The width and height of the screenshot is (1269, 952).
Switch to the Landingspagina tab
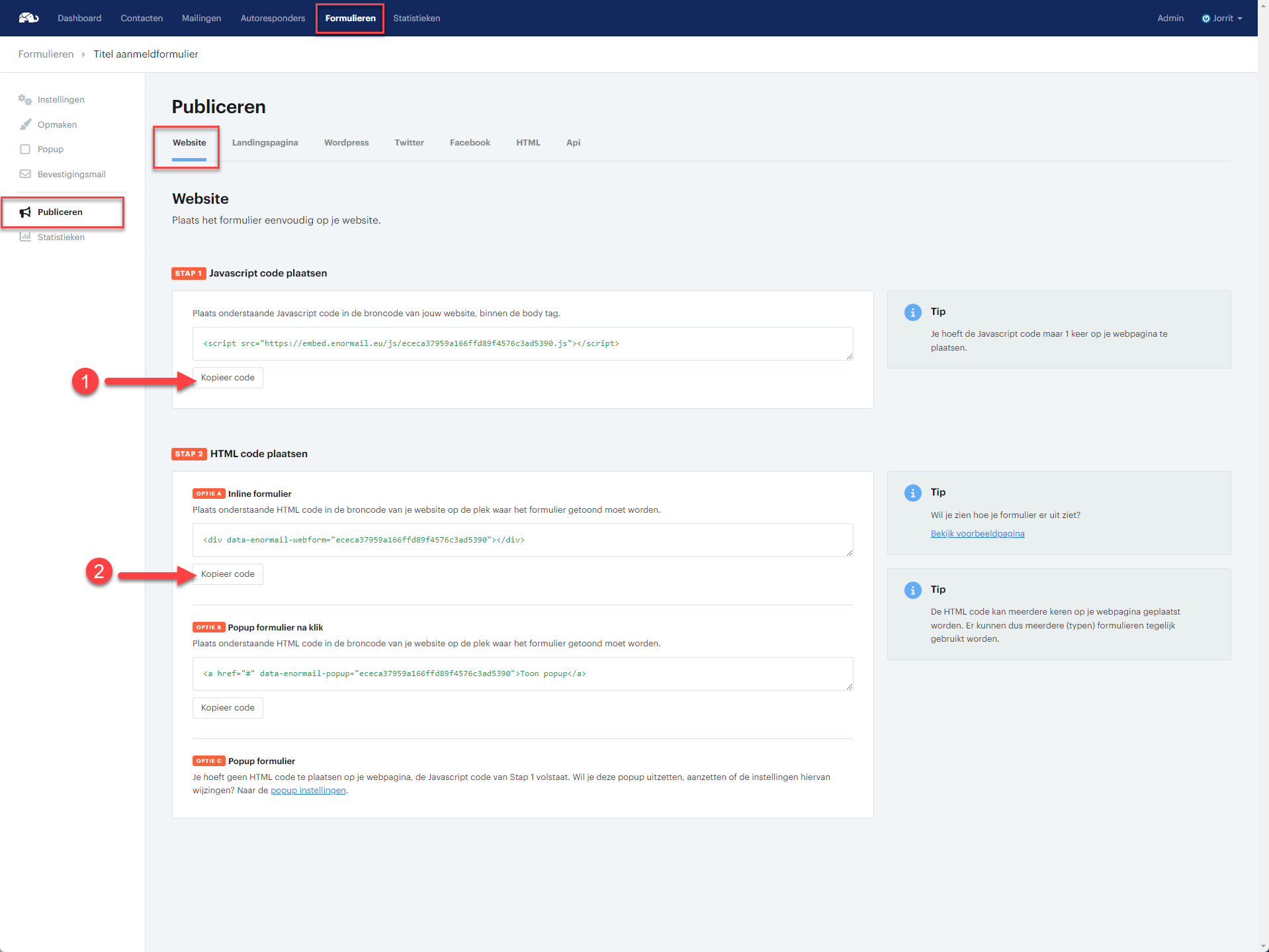(x=265, y=143)
